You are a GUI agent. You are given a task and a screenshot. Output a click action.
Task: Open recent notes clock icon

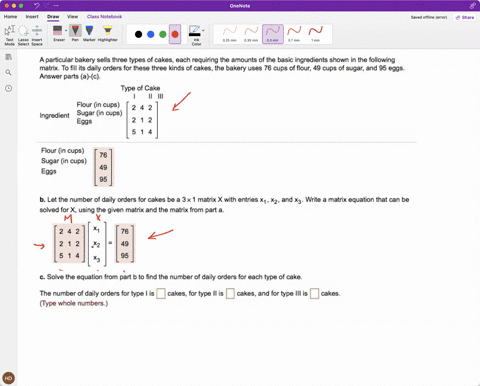[9, 88]
